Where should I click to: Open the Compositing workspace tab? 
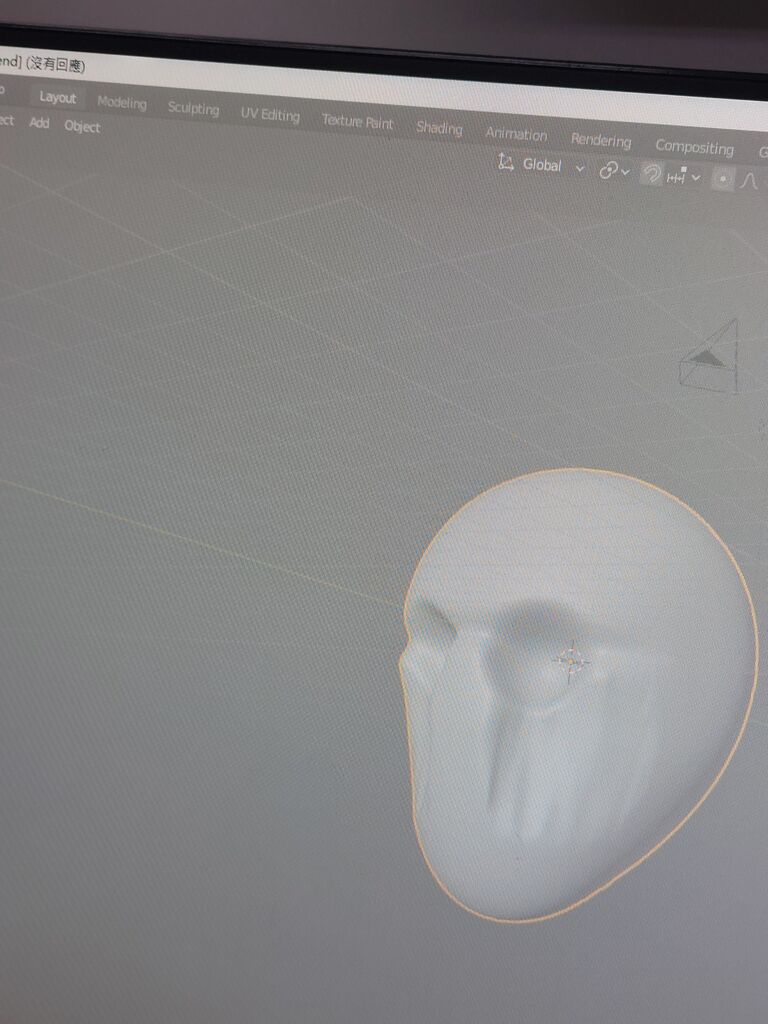[694, 148]
